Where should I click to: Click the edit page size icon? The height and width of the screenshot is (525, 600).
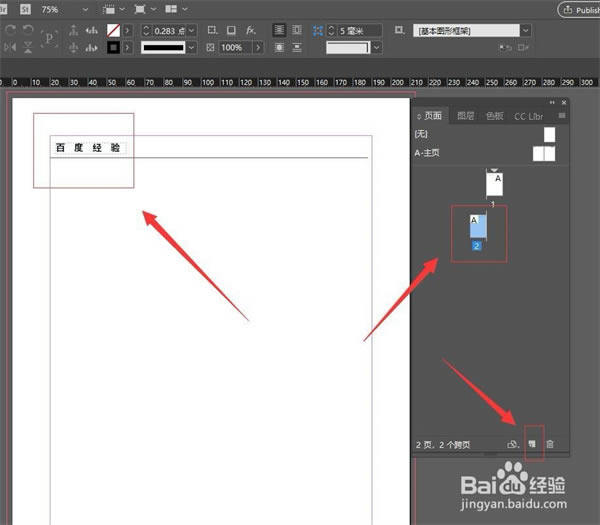pos(513,444)
